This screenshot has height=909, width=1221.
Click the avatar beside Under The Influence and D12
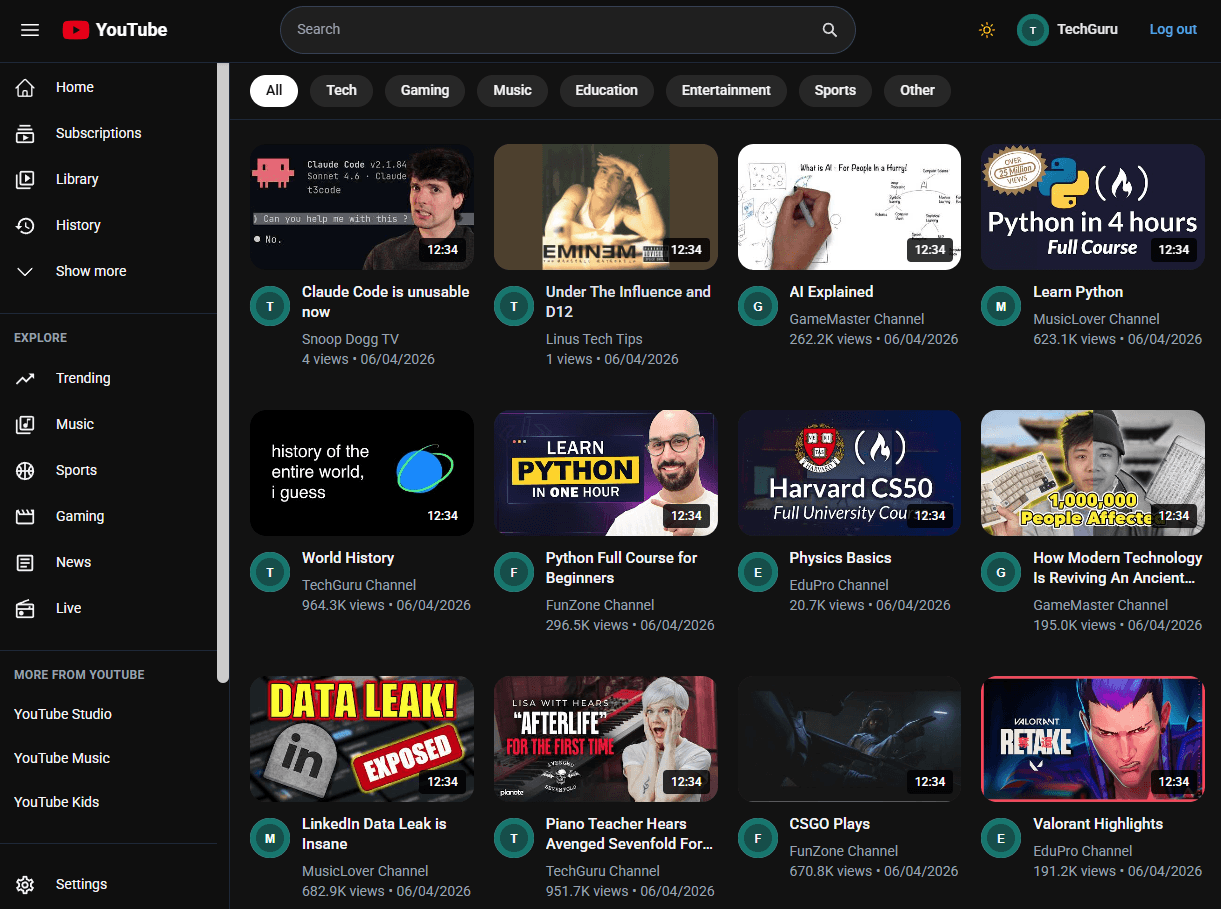(x=514, y=306)
